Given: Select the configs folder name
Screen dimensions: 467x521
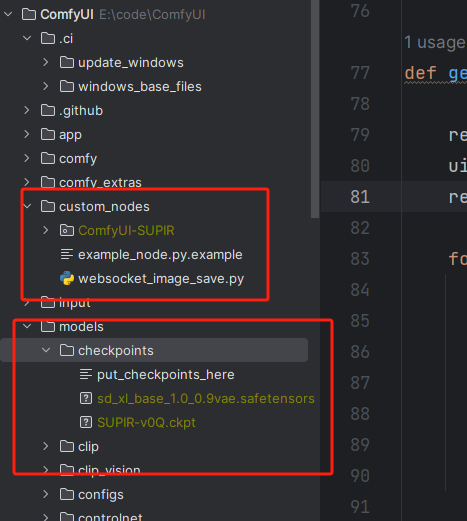Looking at the screenshot, I should point(101,495).
